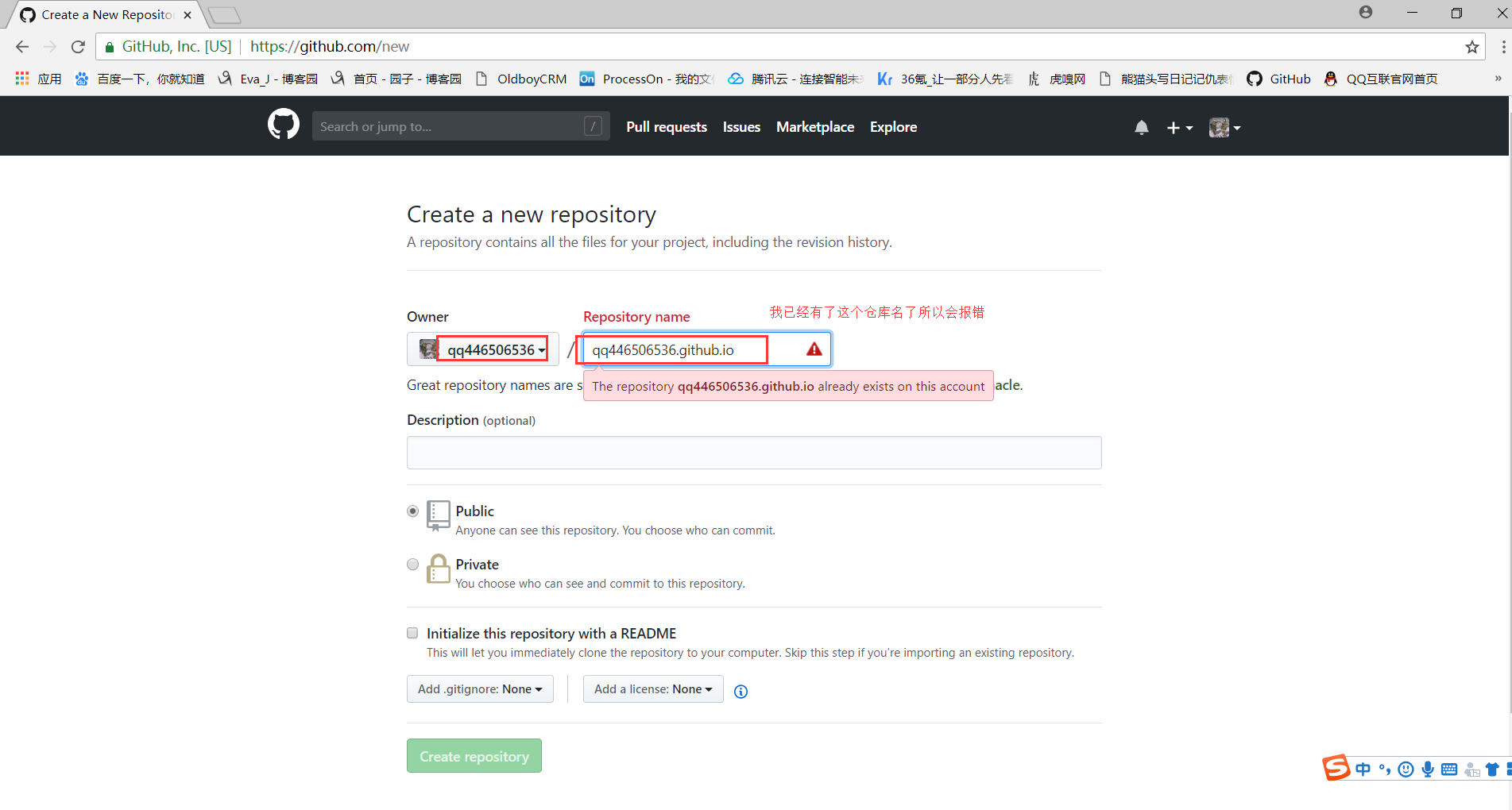
Task: Go to Issues in the header
Action: [741, 127]
